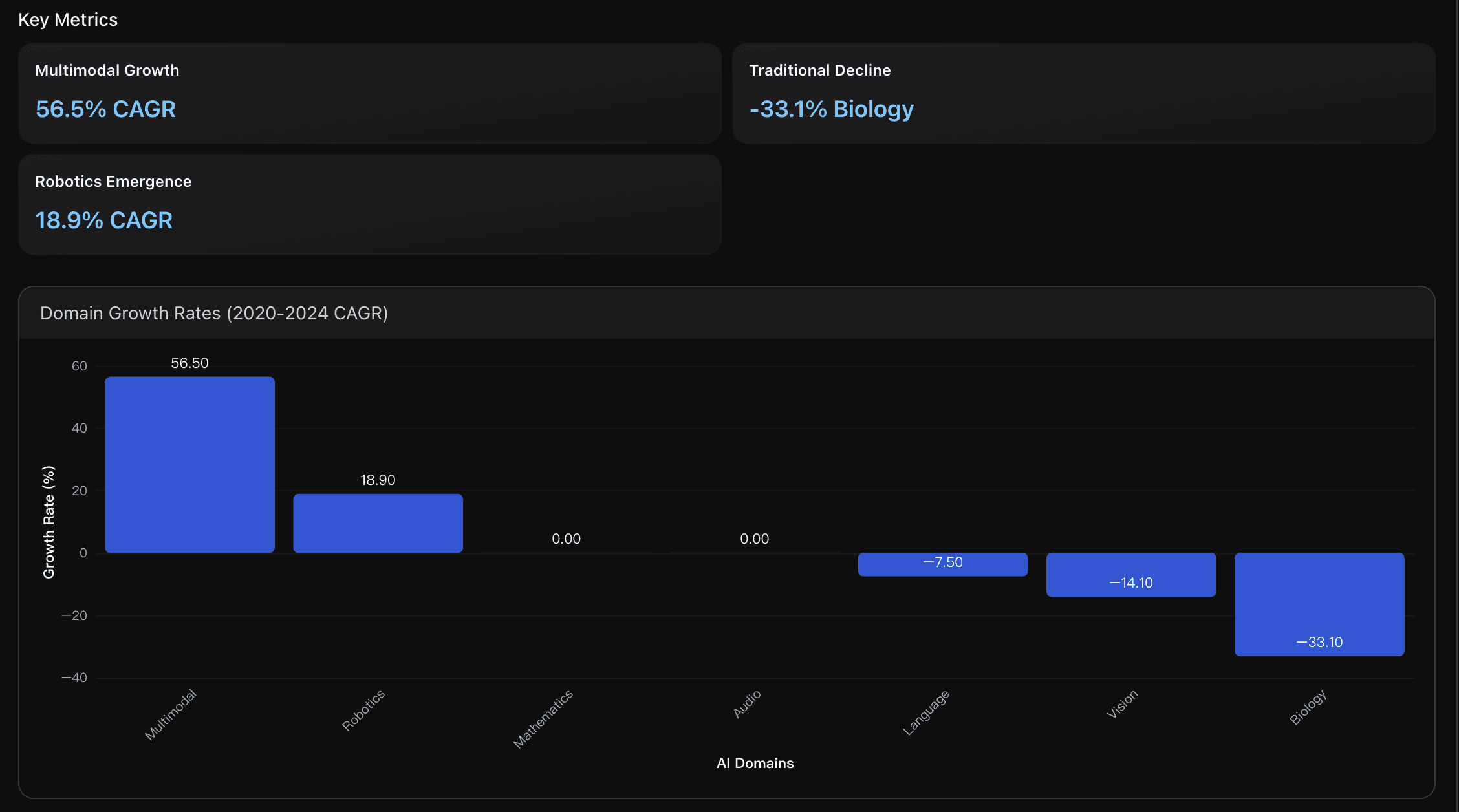Click the Audio x-axis label
Image resolution: width=1459 pixels, height=812 pixels.
747,703
